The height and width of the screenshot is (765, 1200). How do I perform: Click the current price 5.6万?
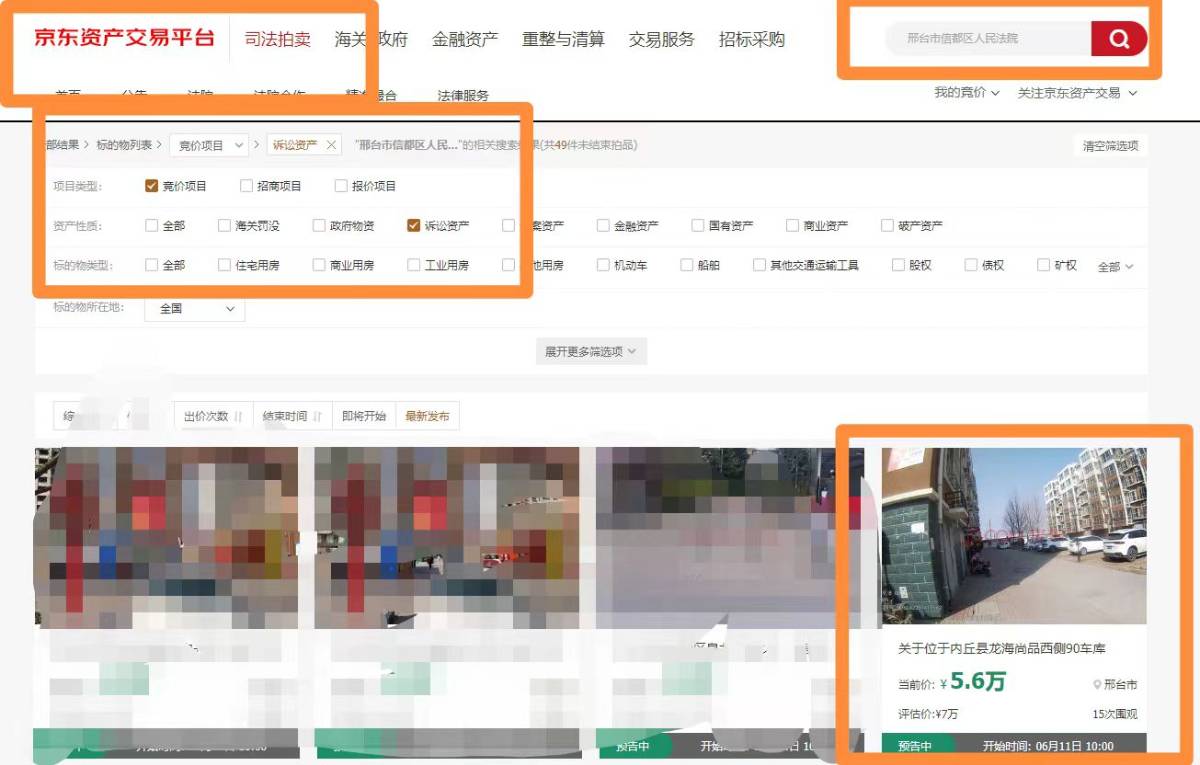(x=978, y=682)
